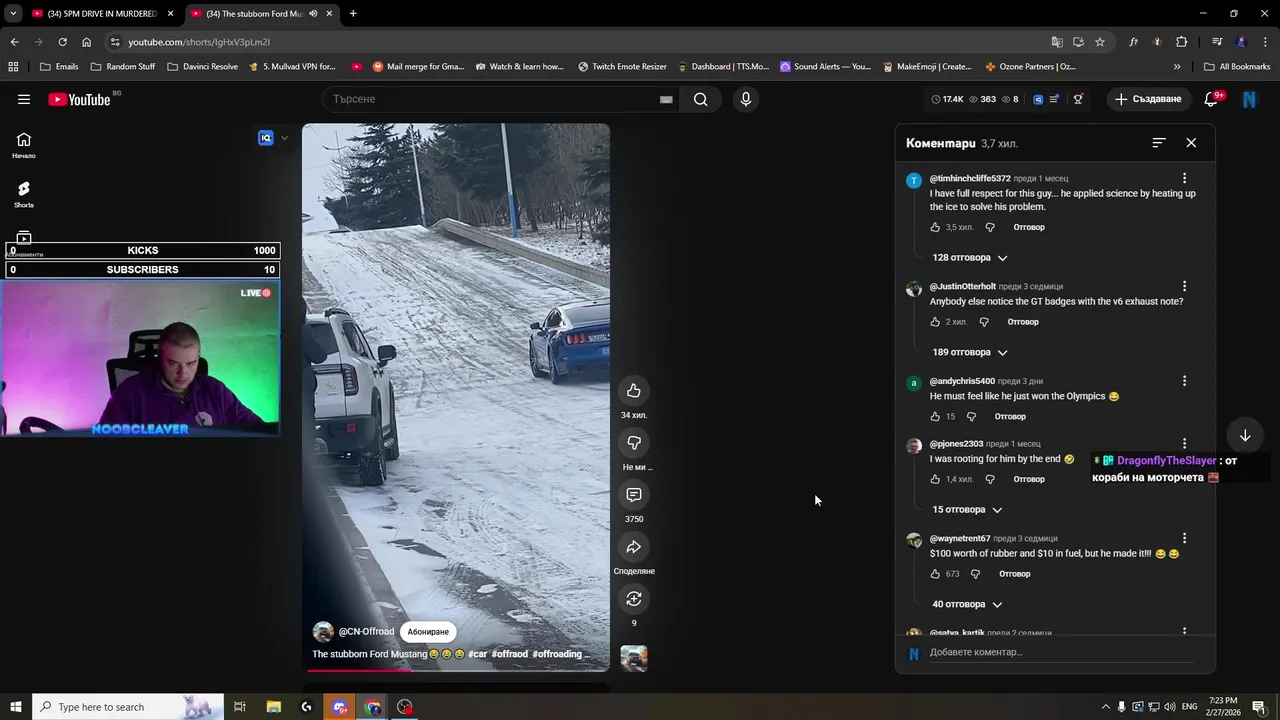Open options menu for andychris5400 comment

point(1184,381)
